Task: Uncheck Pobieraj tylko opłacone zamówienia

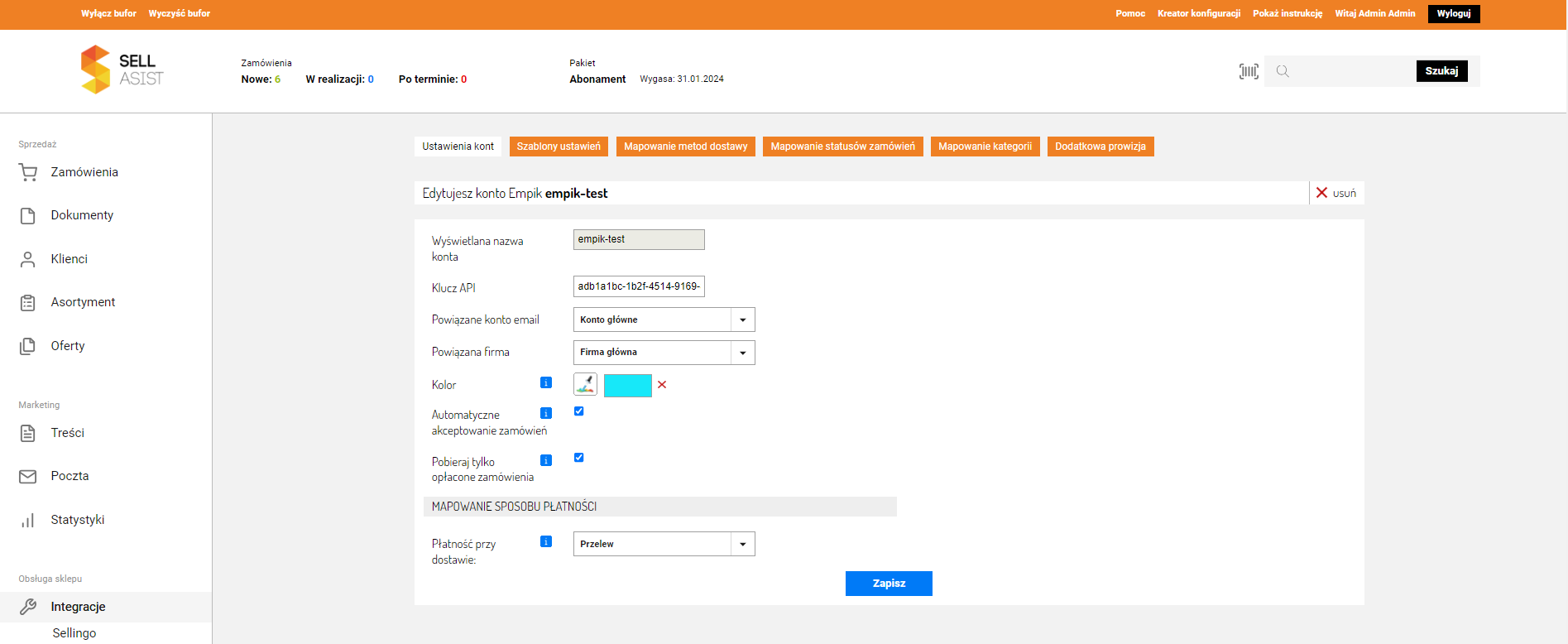Action: pos(579,458)
